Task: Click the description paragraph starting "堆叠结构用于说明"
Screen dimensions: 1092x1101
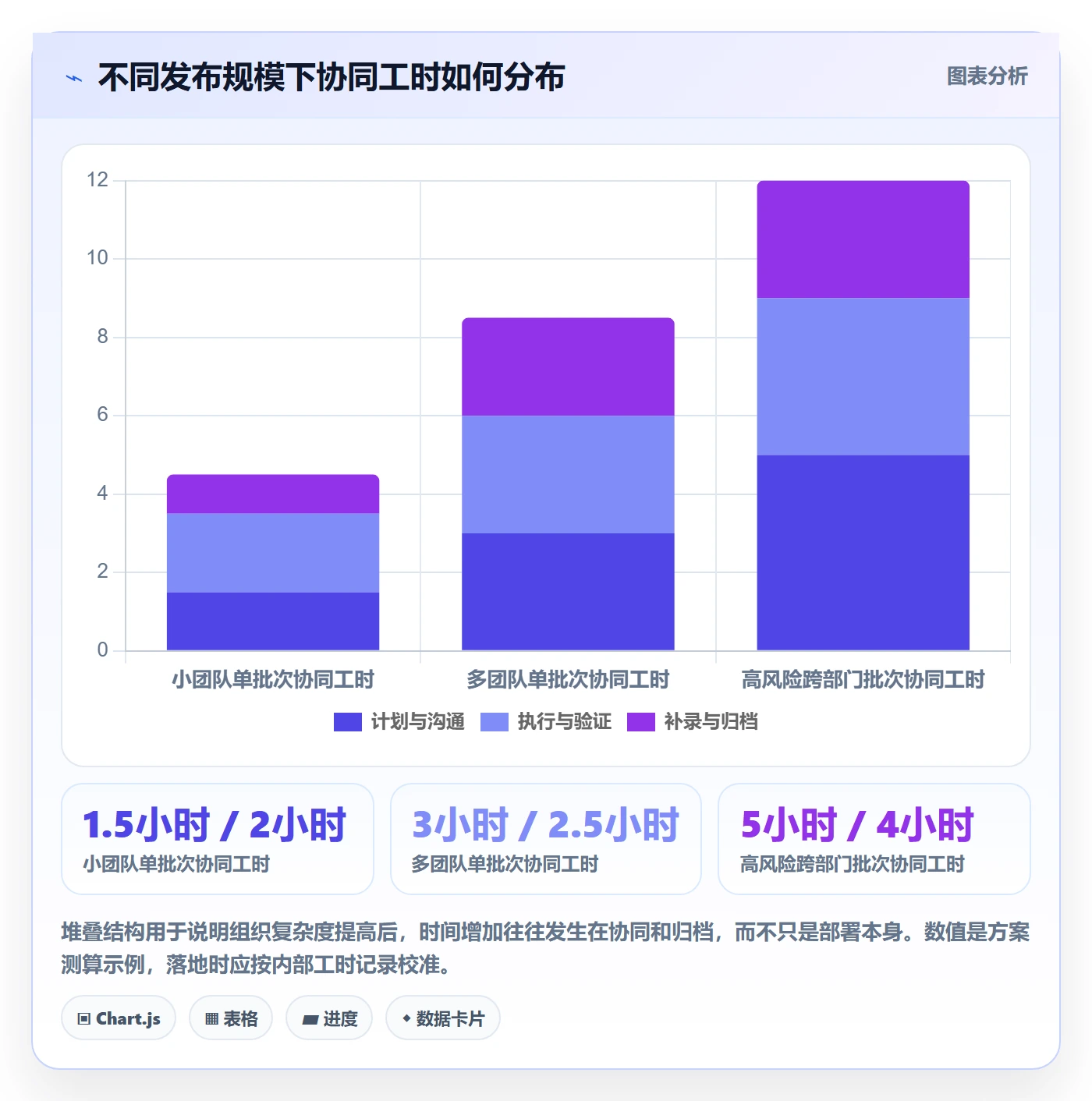Action: coord(545,948)
